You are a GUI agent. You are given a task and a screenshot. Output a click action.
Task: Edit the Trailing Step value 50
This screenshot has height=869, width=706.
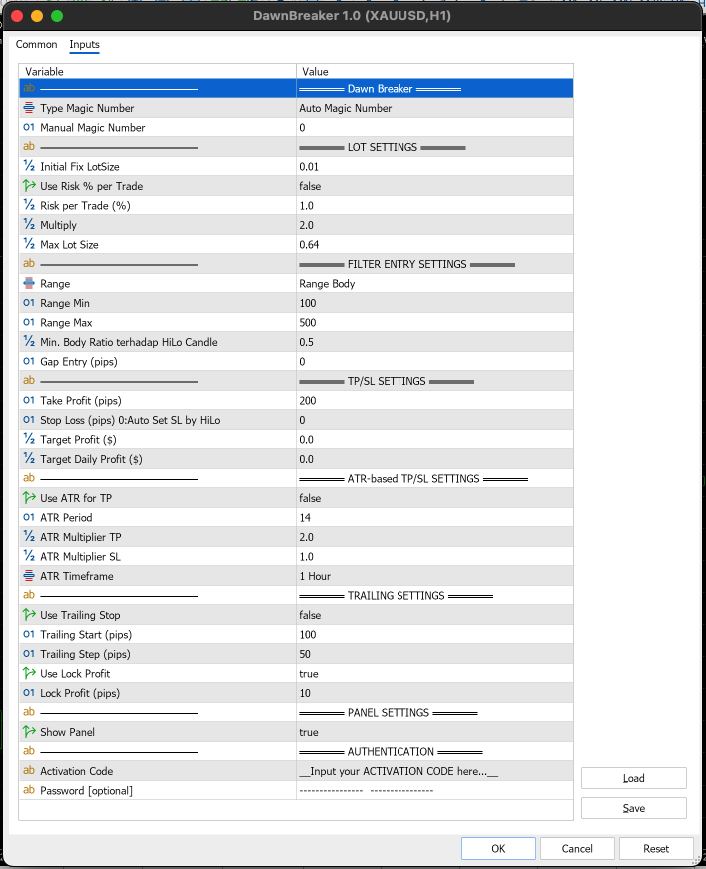pos(434,654)
